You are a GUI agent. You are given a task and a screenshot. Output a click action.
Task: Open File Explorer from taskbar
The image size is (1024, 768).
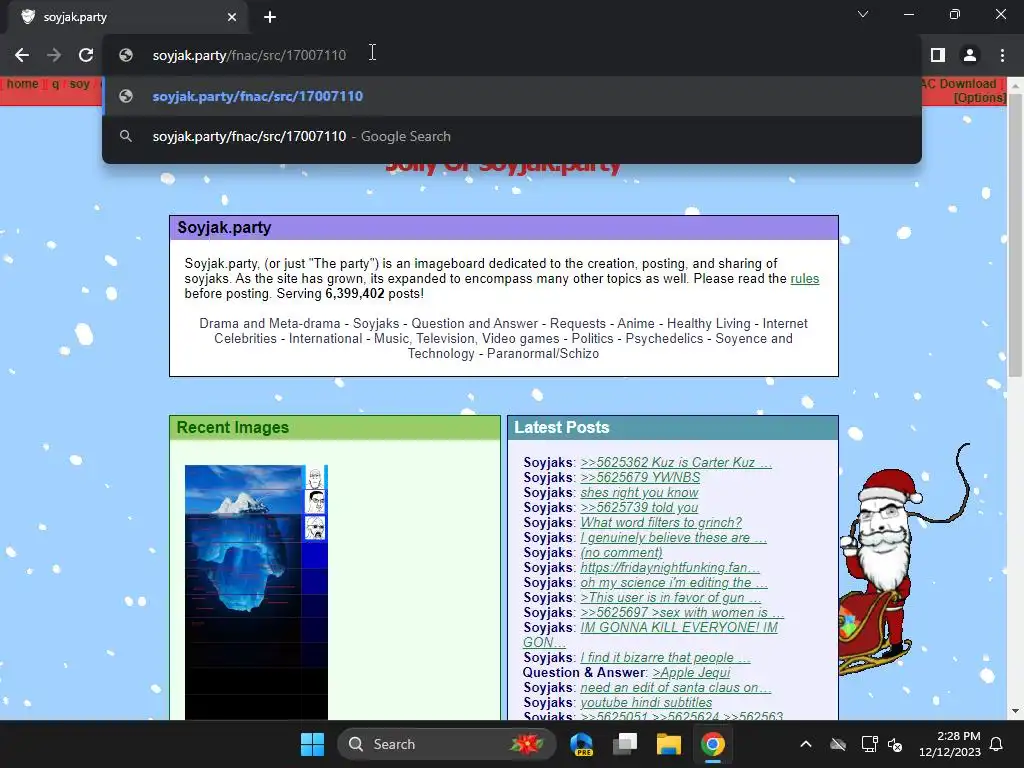coord(669,744)
